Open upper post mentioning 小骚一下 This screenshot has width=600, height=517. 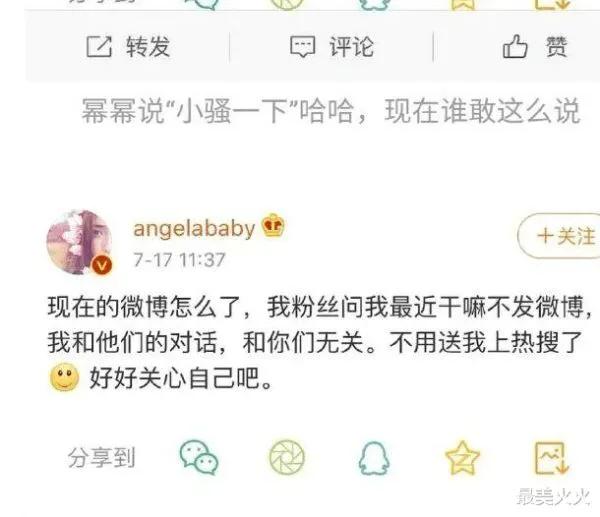click(x=331, y=111)
